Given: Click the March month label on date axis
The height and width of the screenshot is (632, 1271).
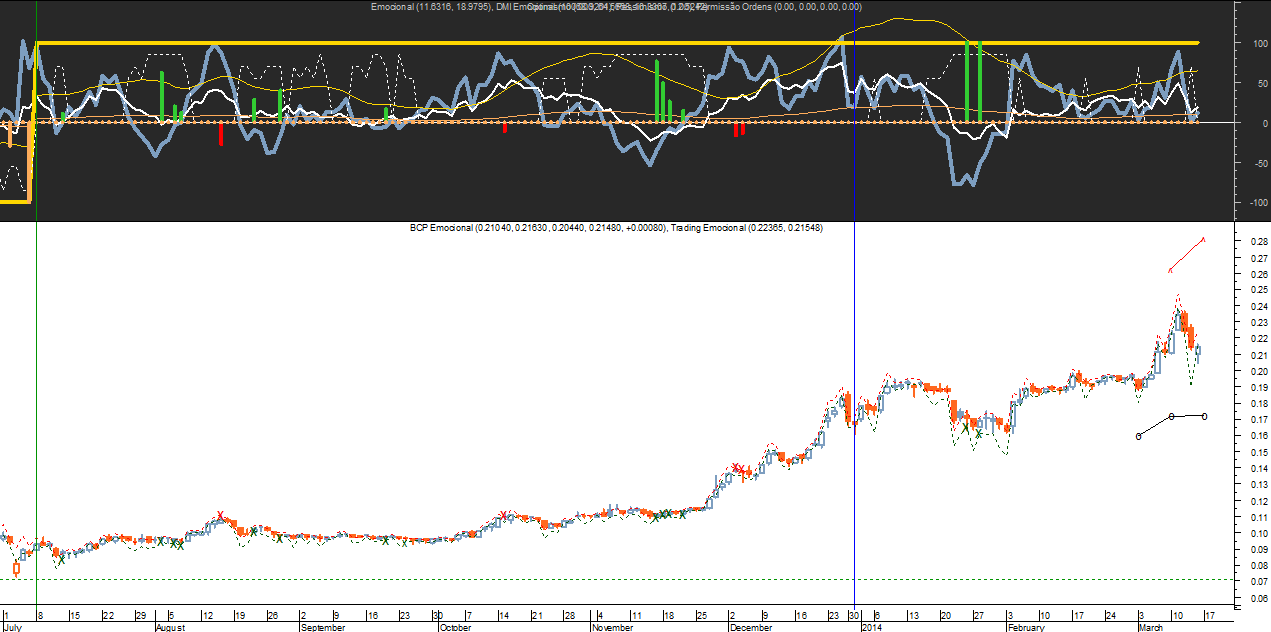Looking at the screenshot, I should pos(1152,628).
